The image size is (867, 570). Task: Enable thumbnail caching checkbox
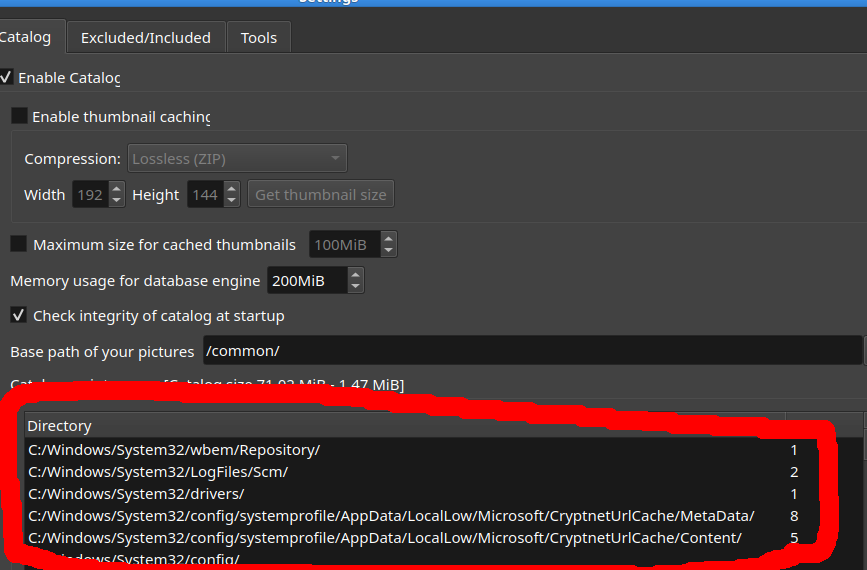point(19,116)
